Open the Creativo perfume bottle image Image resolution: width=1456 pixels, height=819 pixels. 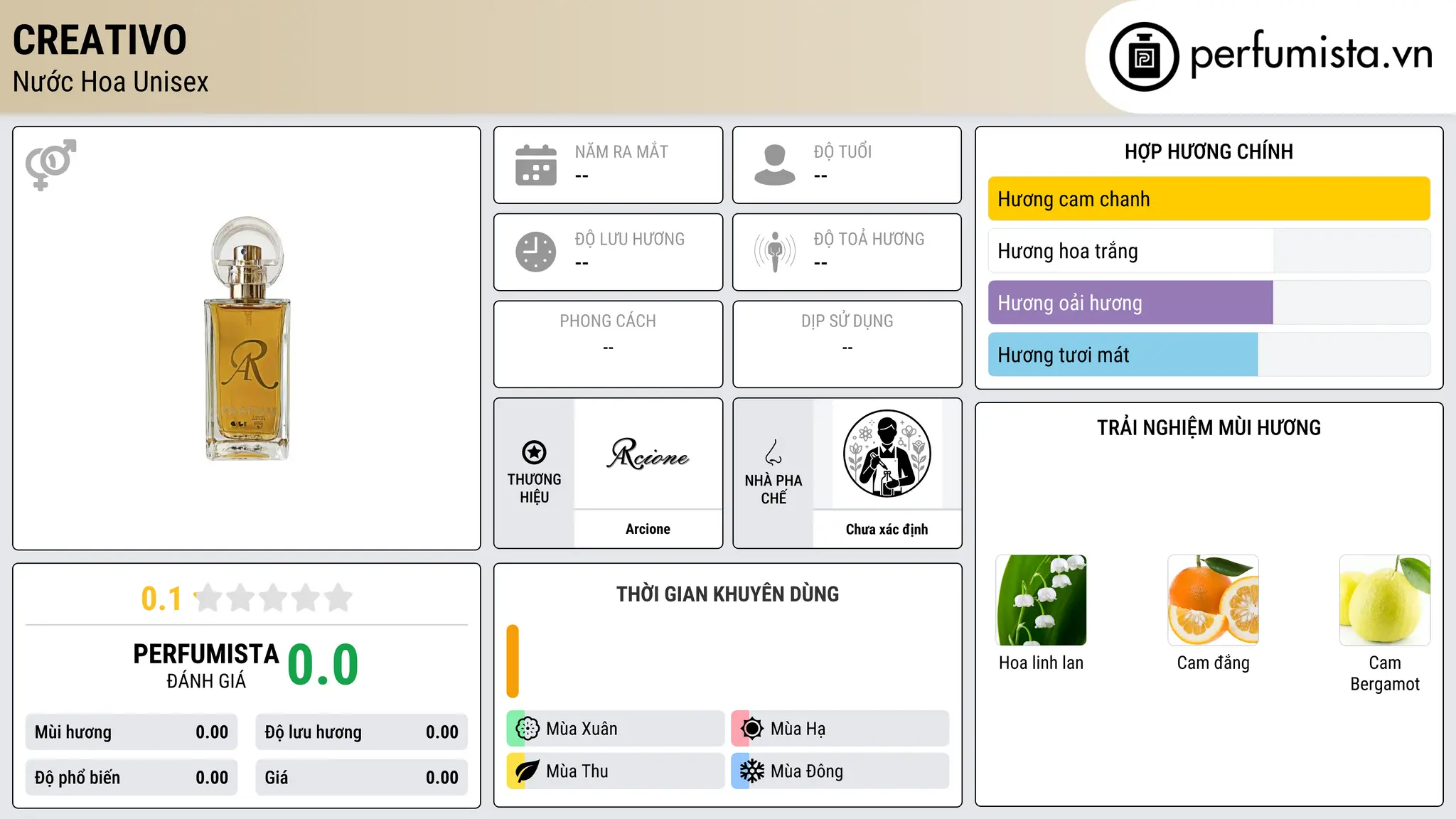click(x=247, y=338)
